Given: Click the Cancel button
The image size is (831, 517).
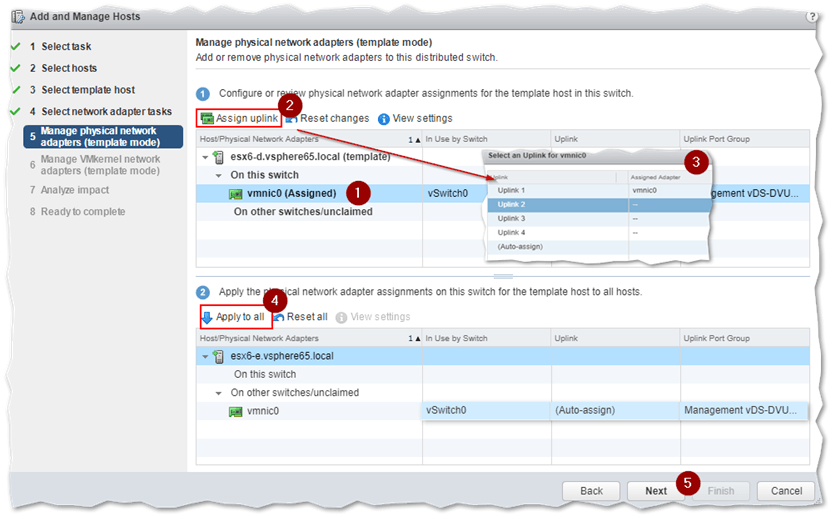Looking at the screenshot, I should pyautogui.click(x=786, y=492).
